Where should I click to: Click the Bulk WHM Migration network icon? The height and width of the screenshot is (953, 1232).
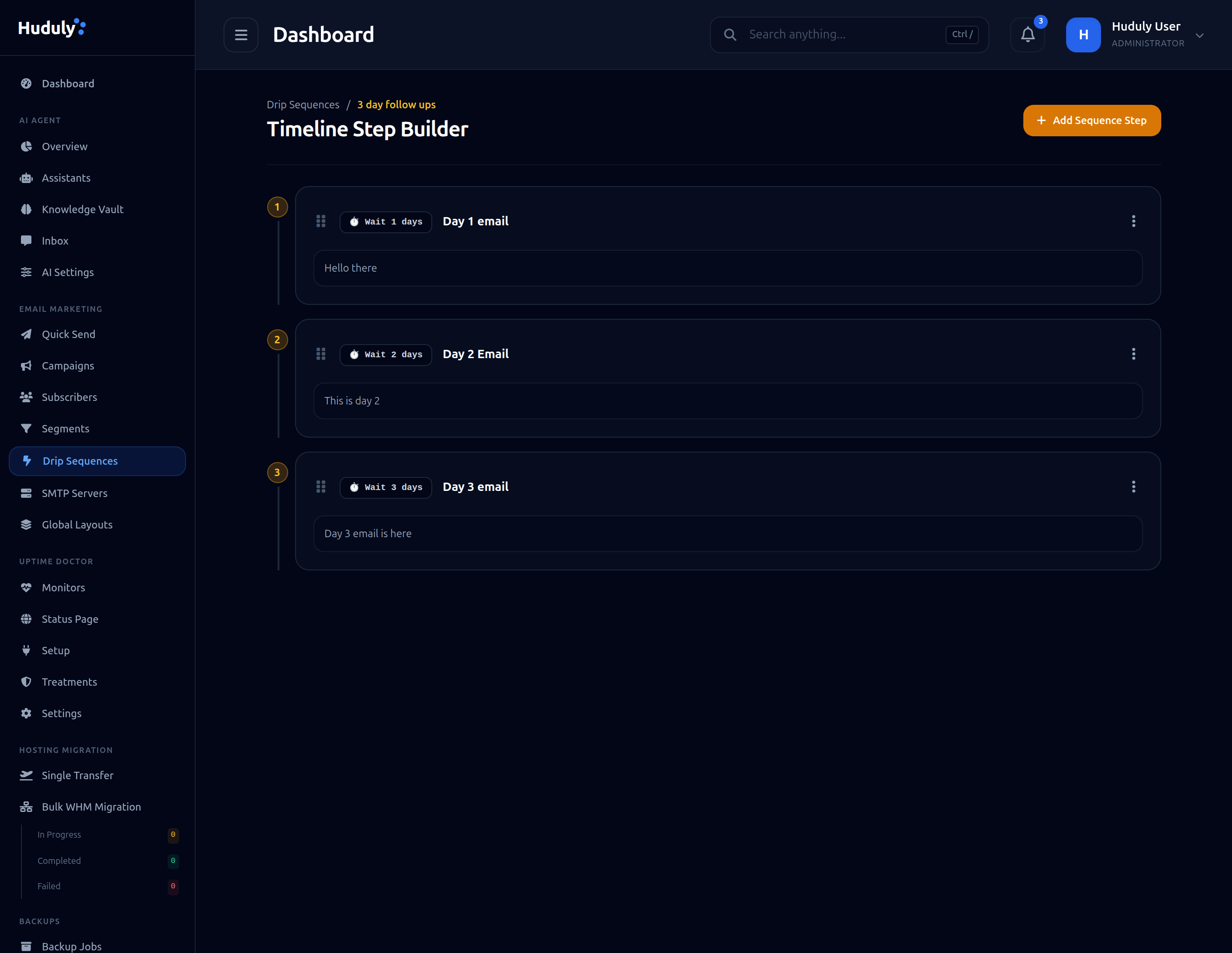click(x=26, y=808)
